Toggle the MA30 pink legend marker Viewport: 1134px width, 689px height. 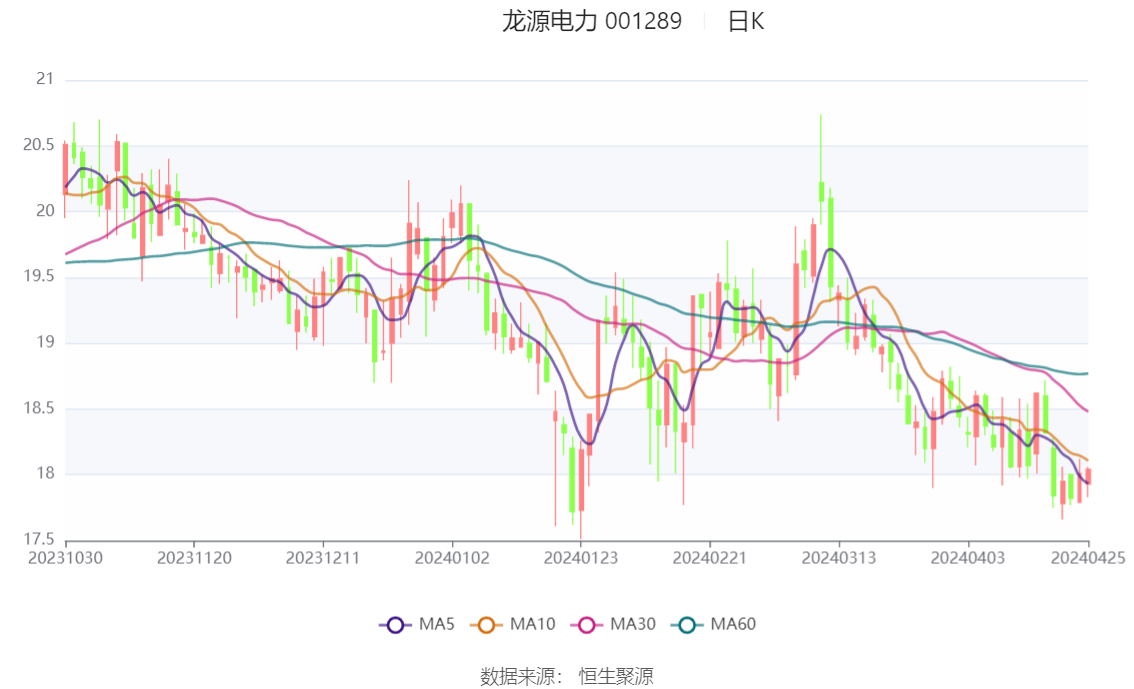(x=587, y=625)
